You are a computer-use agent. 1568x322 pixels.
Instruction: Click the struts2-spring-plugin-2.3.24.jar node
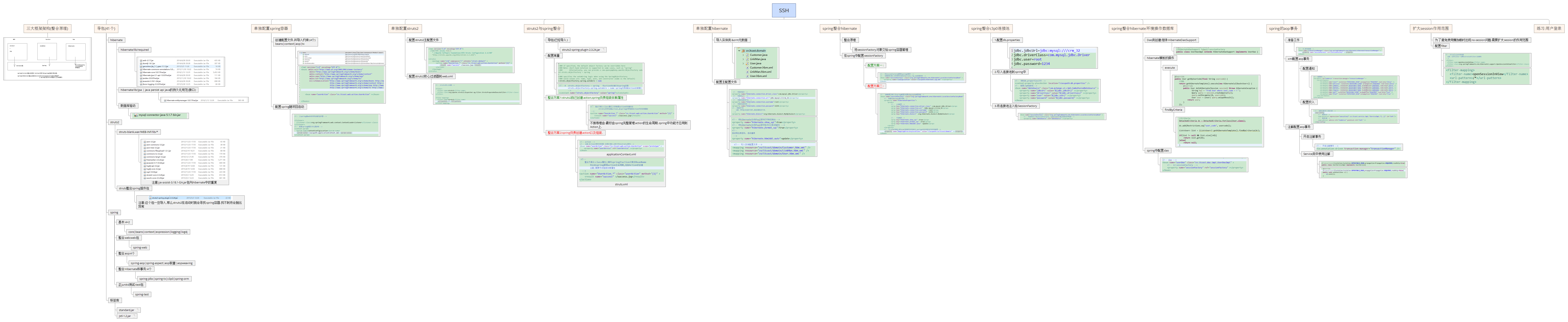581,50
